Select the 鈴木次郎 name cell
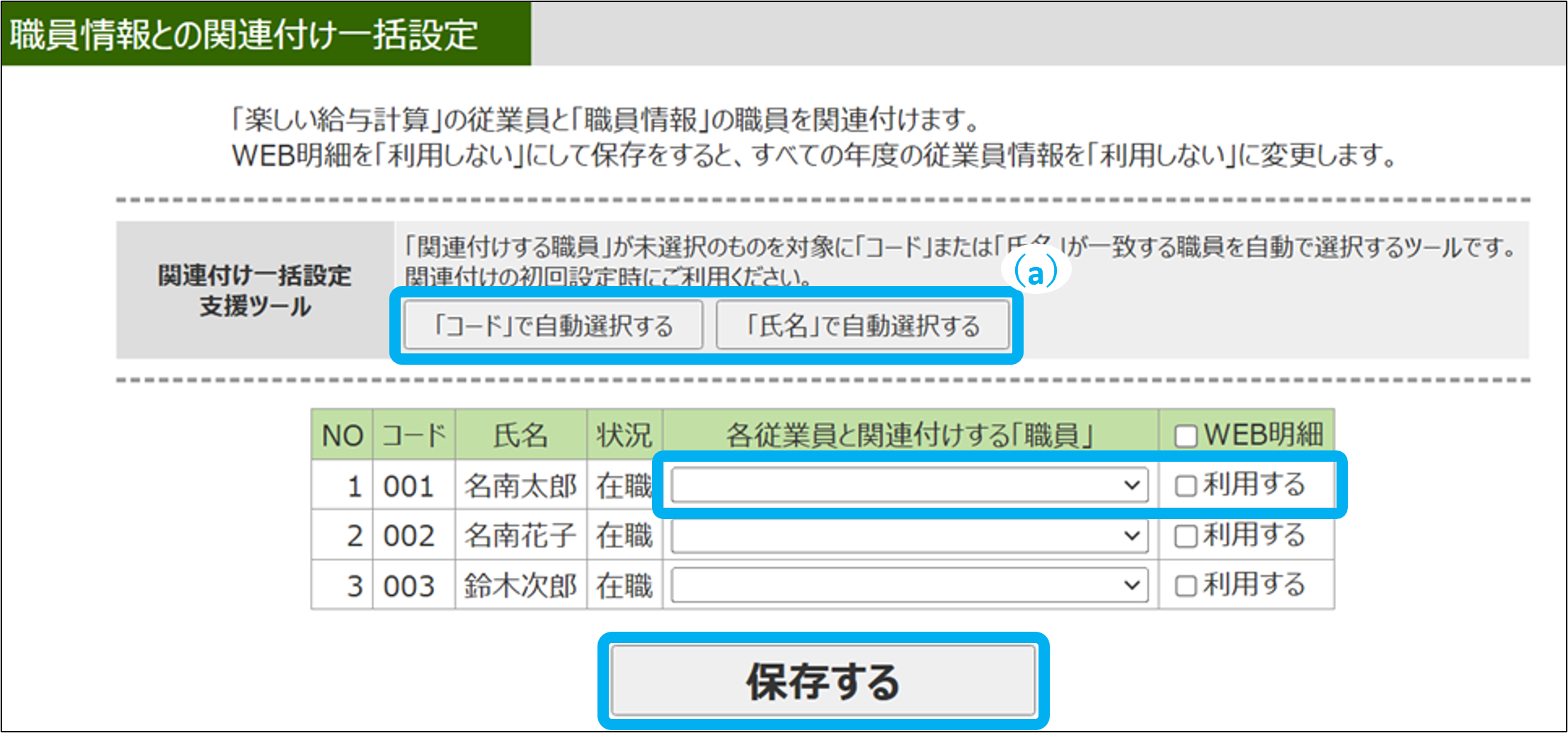The height and width of the screenshot is (733, 1568). point(520,586)
